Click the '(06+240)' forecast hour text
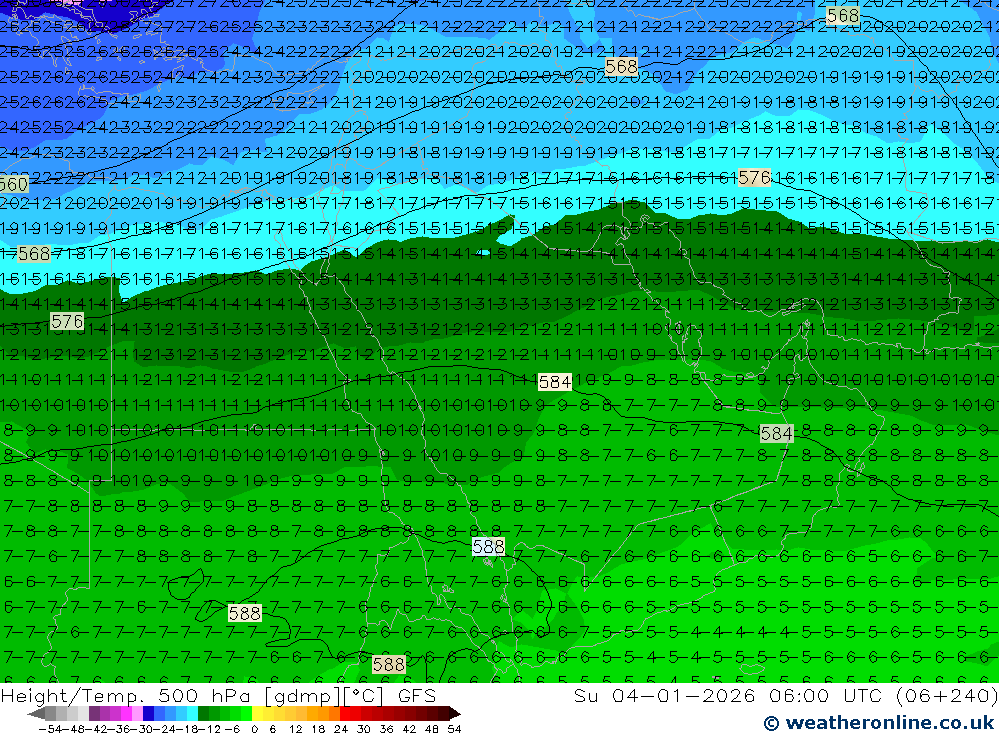The height and width of the screenshot is (733, 1000). [x=947, y=695]
